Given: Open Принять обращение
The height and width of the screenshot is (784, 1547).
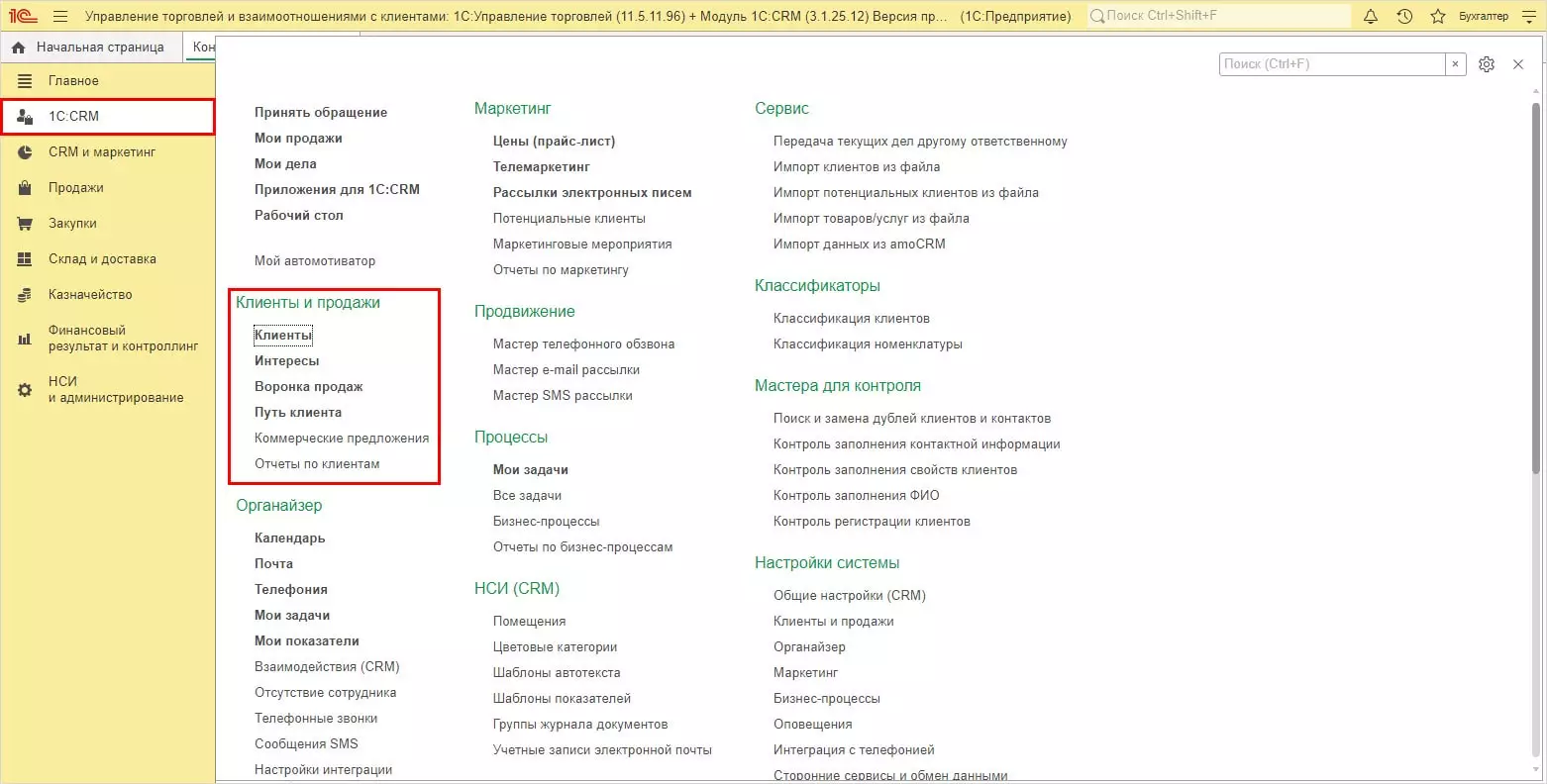Looking at the screenshot, I should click(x=321, y=113).
